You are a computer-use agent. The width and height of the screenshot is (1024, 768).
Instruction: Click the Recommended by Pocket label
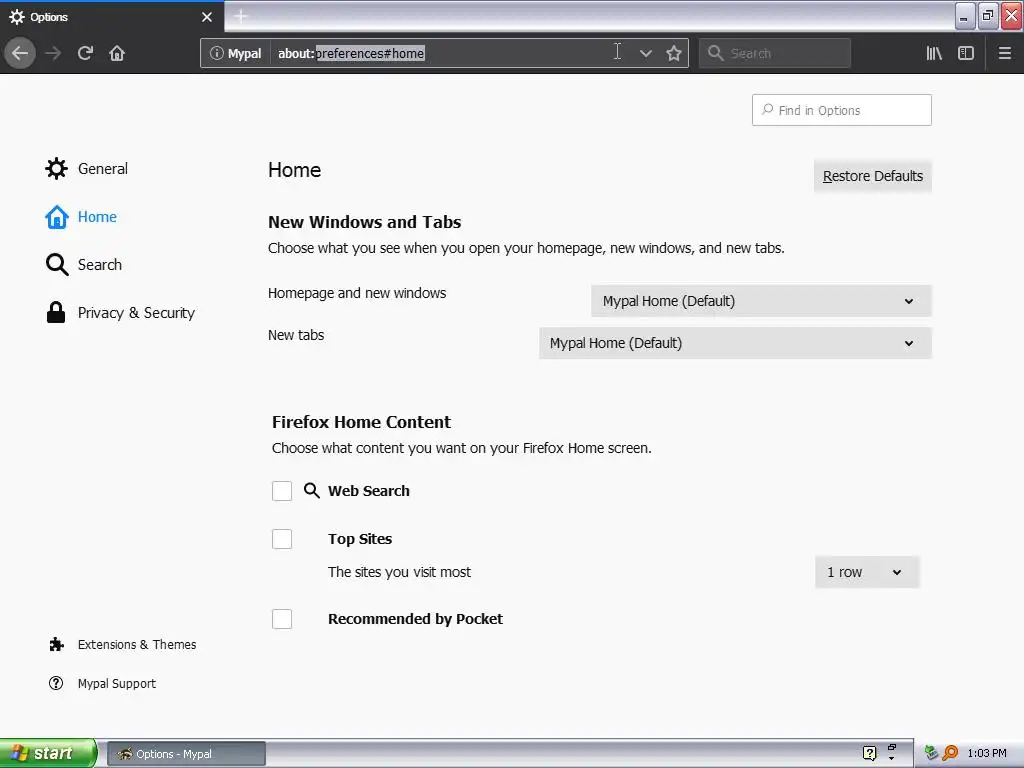(x=415, y=619)
